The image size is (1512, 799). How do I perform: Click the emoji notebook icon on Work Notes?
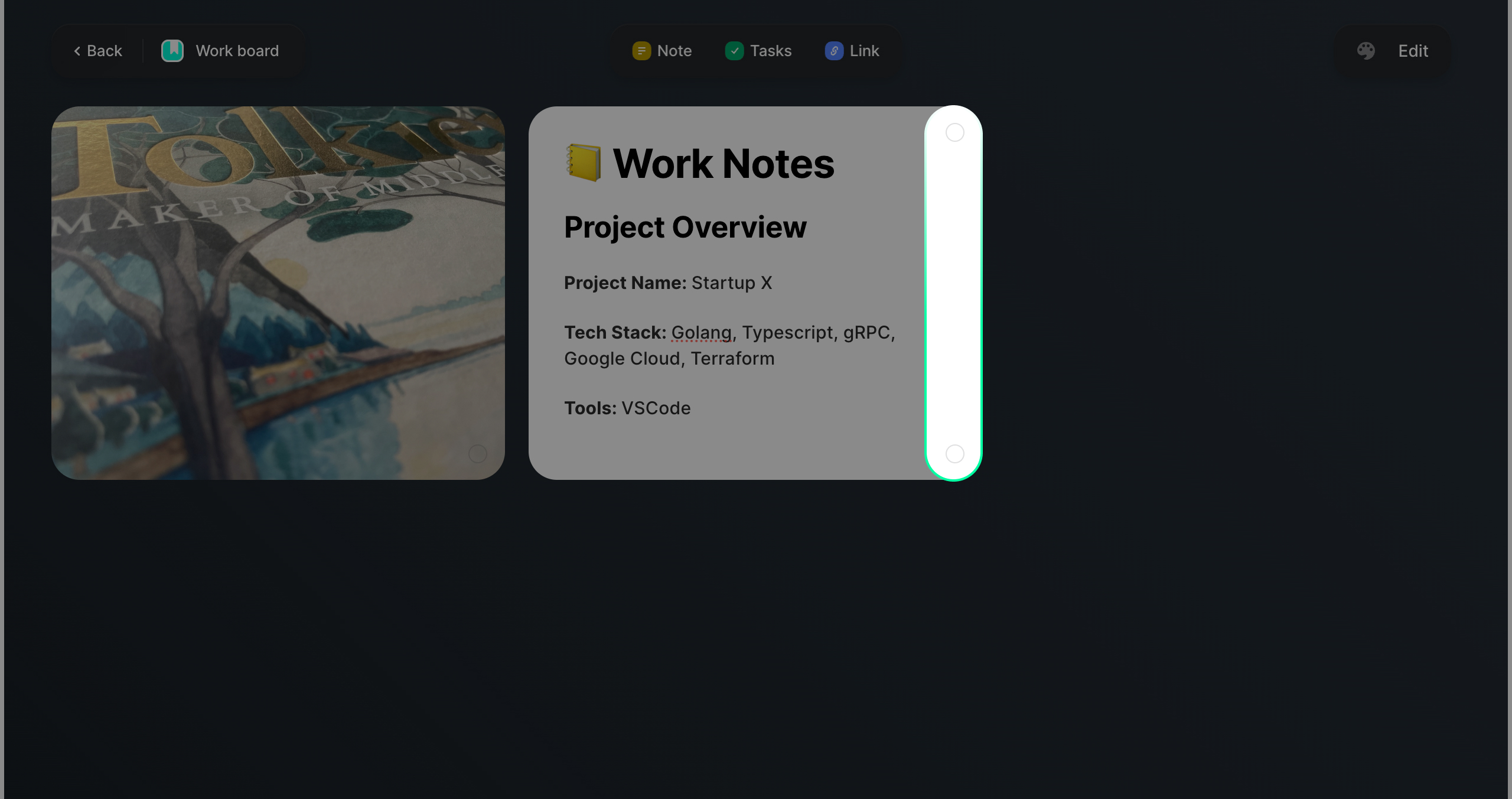(x=583, y=162)
